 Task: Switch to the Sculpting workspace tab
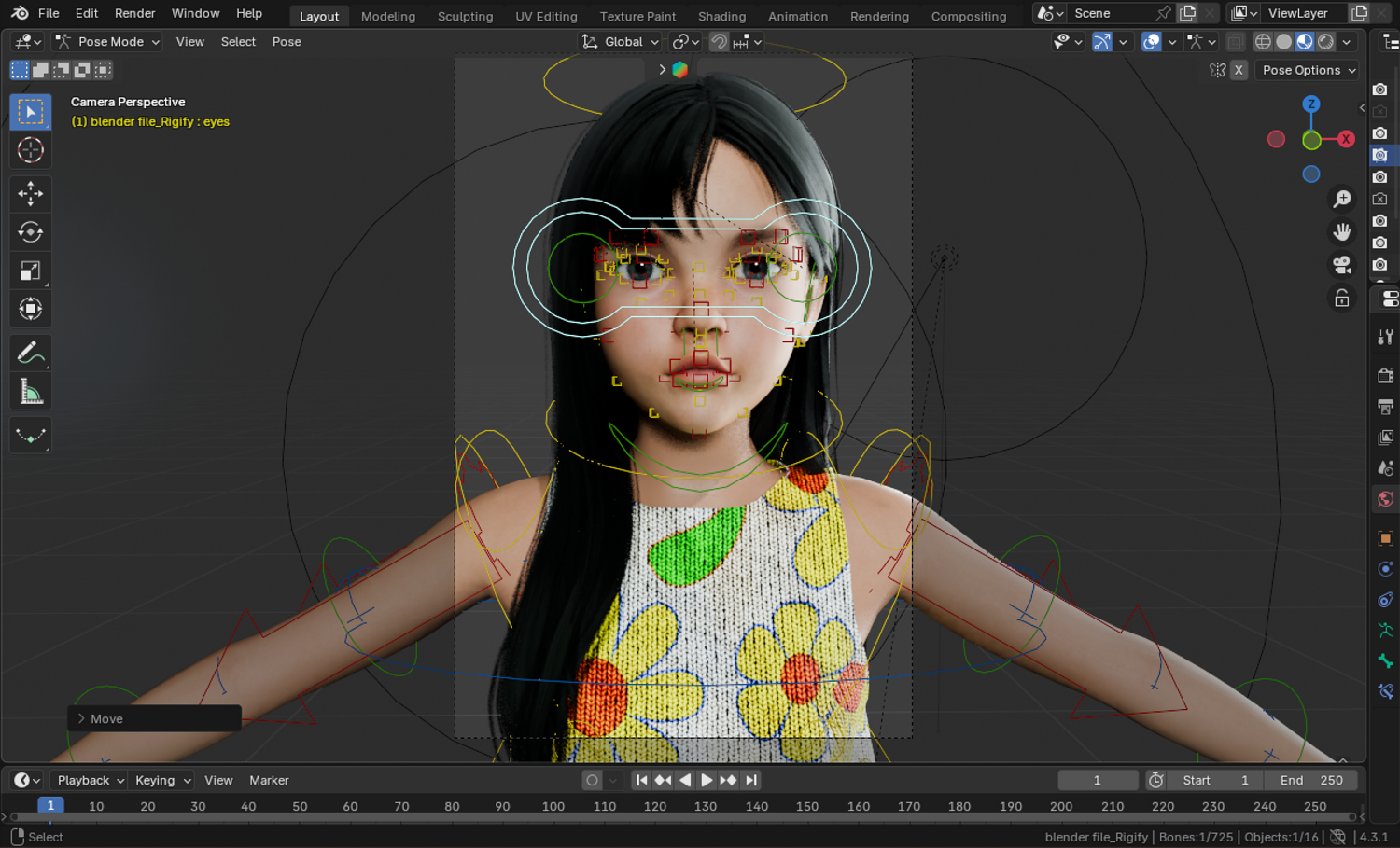click(465, 16)
